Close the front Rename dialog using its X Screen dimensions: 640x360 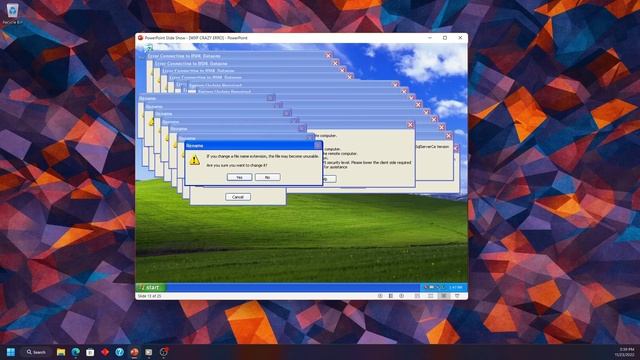pos(318,145)
